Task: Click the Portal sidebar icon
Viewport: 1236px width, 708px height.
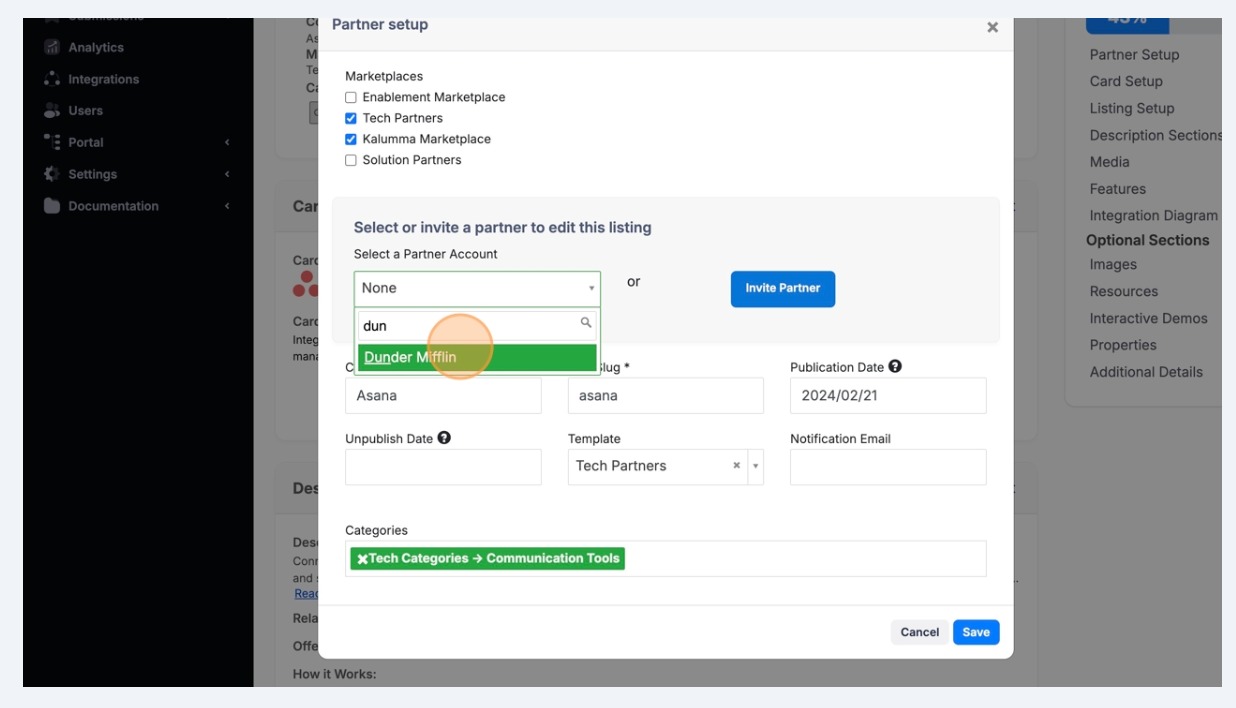Action: [52, 142]
